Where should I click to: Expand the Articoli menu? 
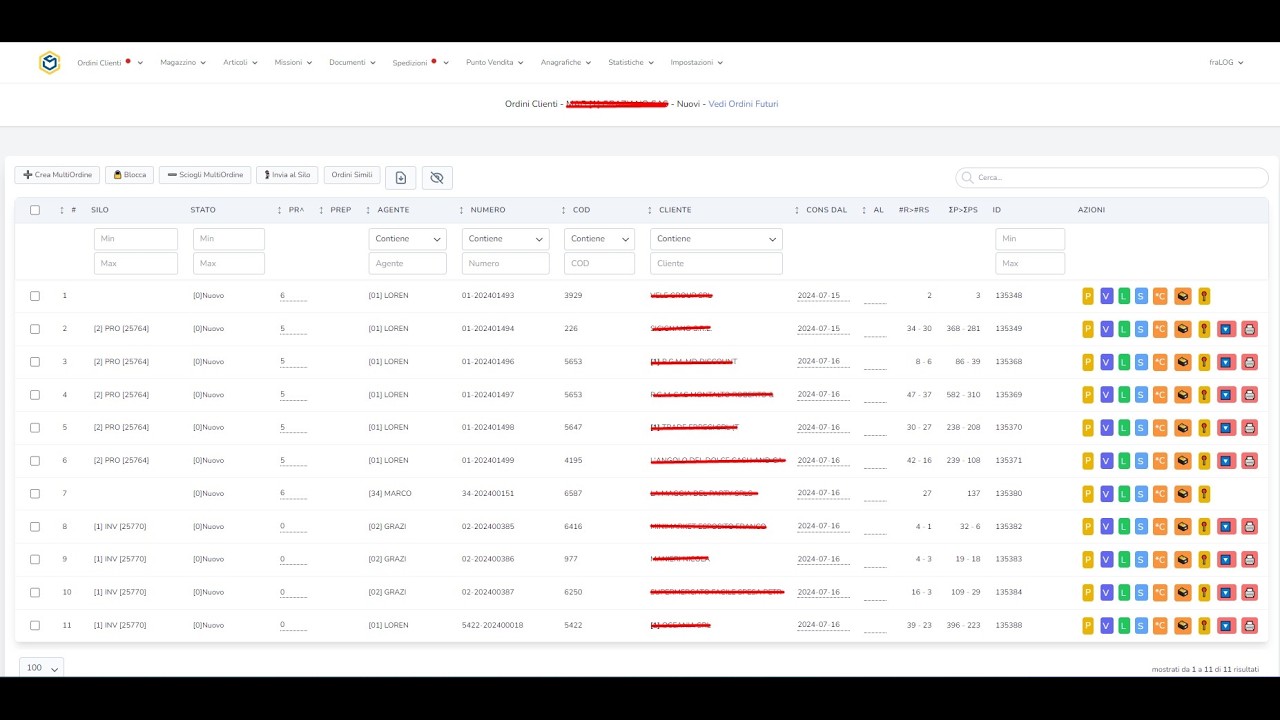[241, 62]
